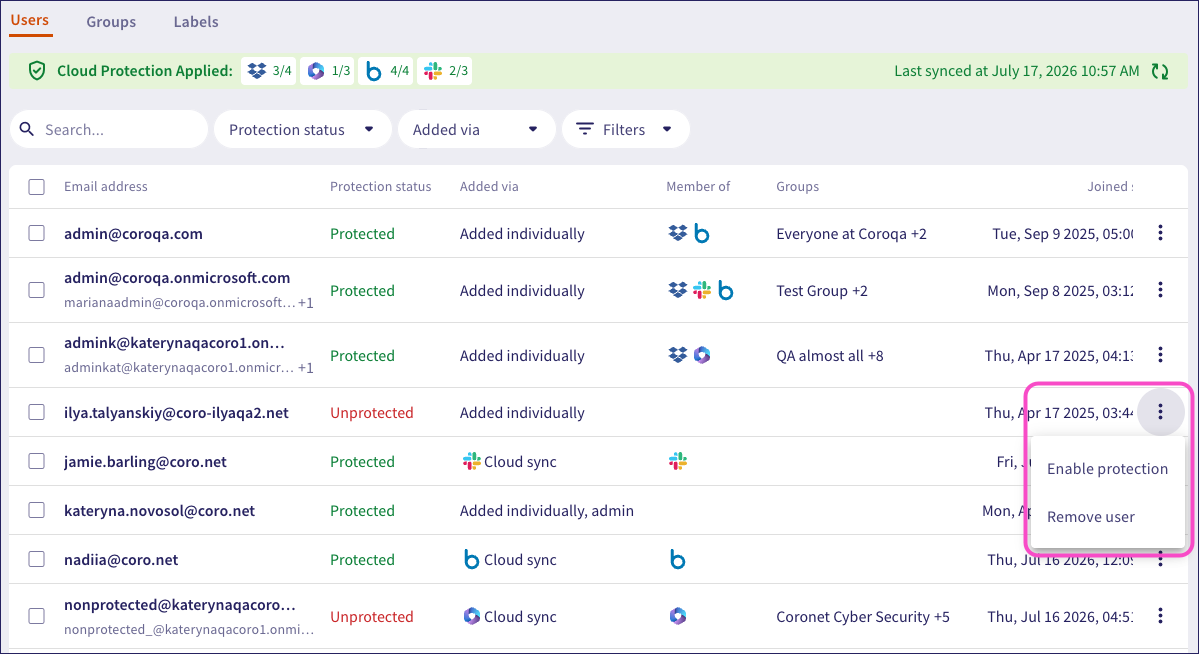Open actions menu for admin@coroqa.onmicrosoft.com
Viewport: 1199px width, 654px height.
click(x=1160, y=290)
